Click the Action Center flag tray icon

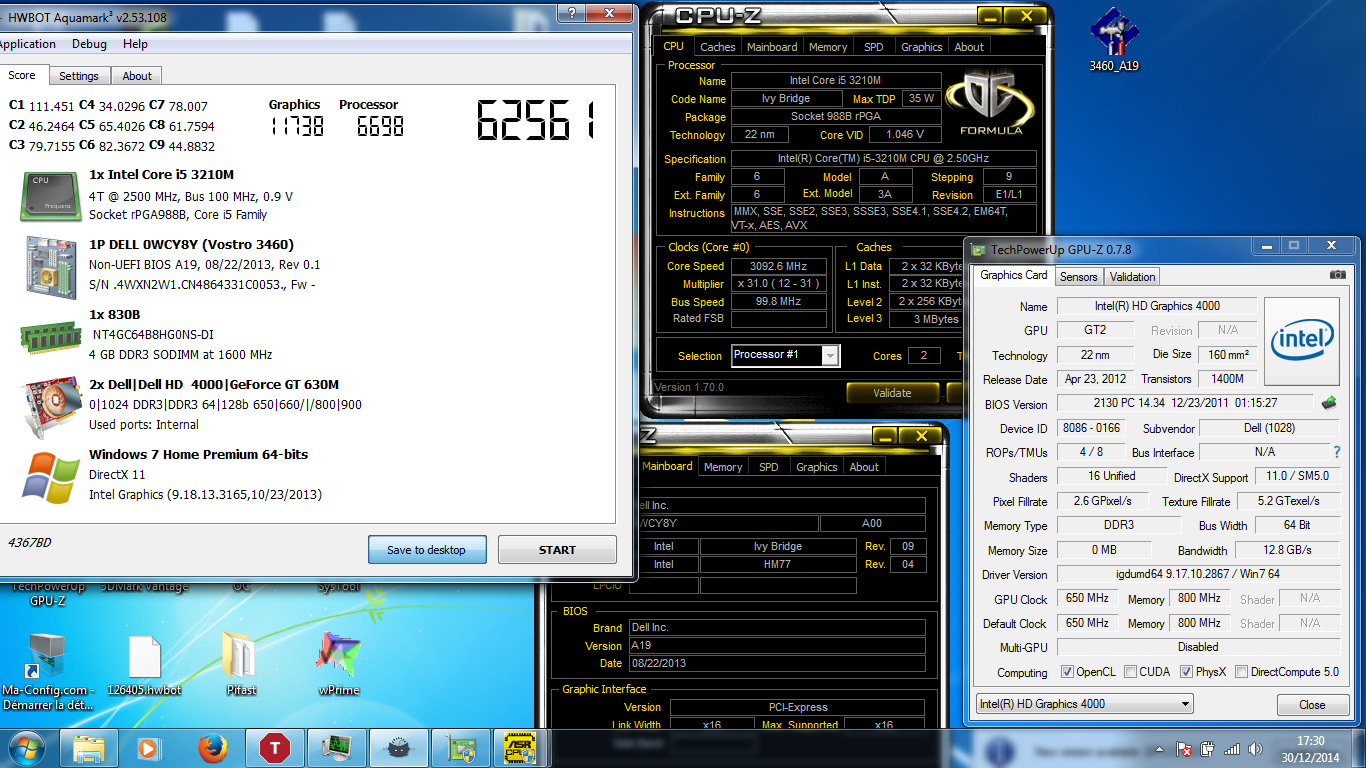pos(1183,749)
